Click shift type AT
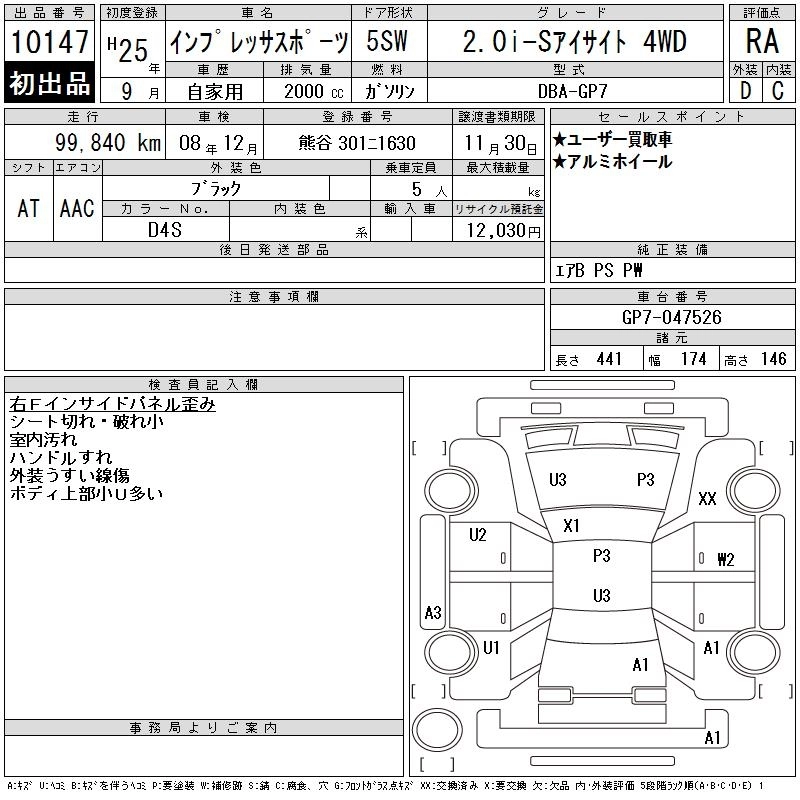The image size is (800, 800). coord(29,209)
